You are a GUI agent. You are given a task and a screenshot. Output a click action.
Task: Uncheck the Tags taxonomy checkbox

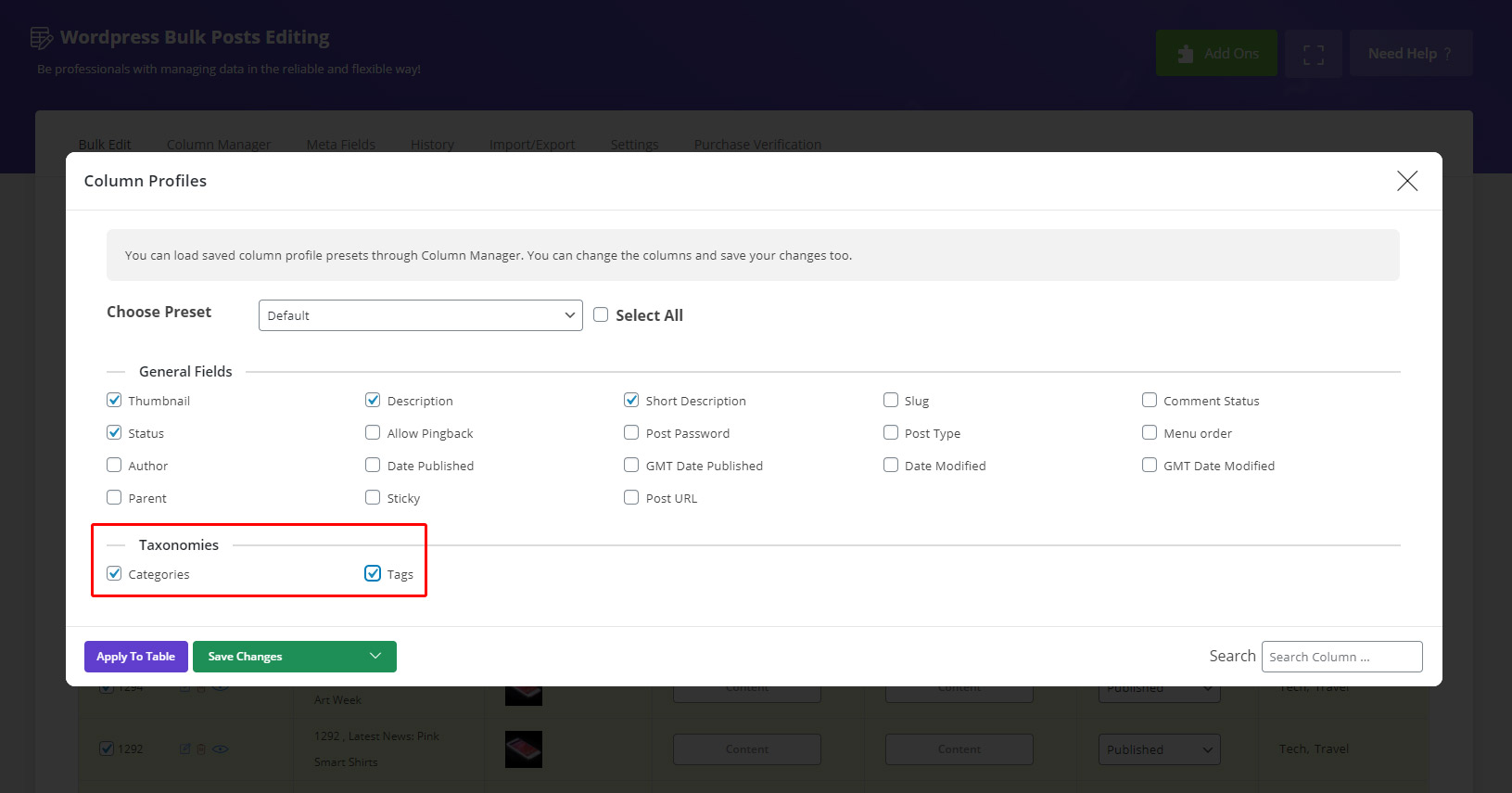373,573
